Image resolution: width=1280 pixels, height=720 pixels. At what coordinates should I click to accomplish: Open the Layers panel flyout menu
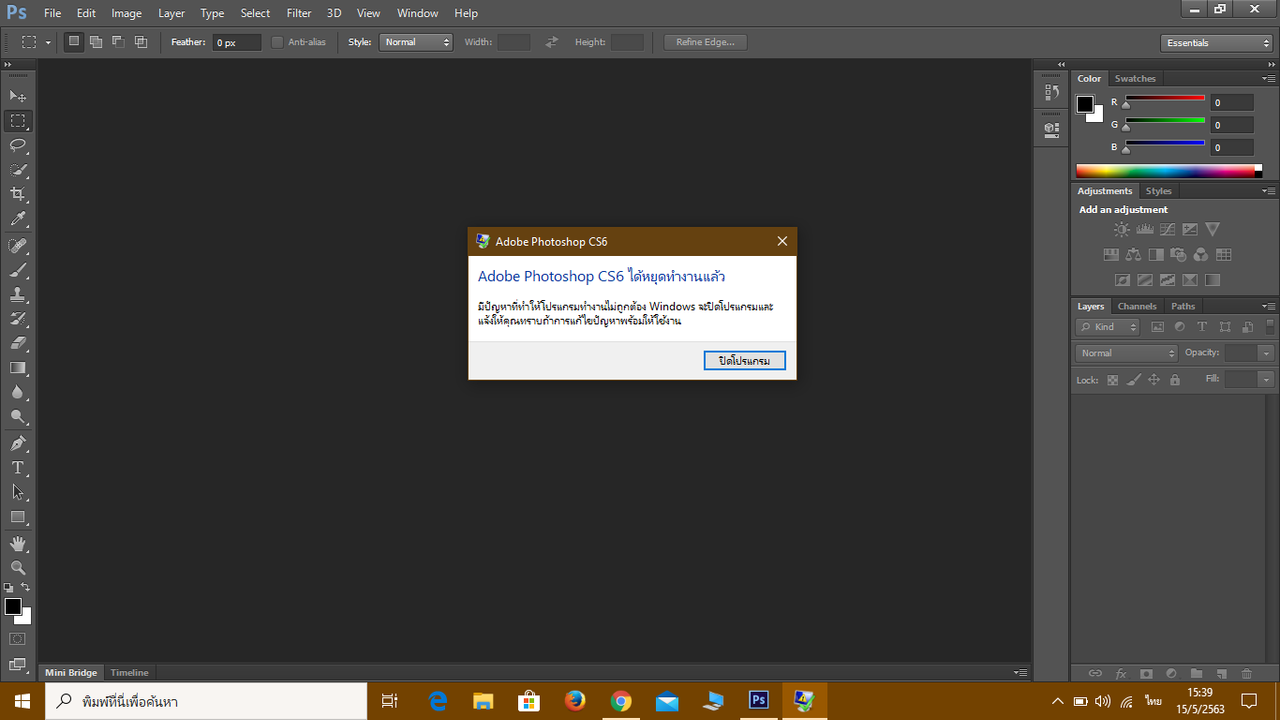[x=1268, y=307]
